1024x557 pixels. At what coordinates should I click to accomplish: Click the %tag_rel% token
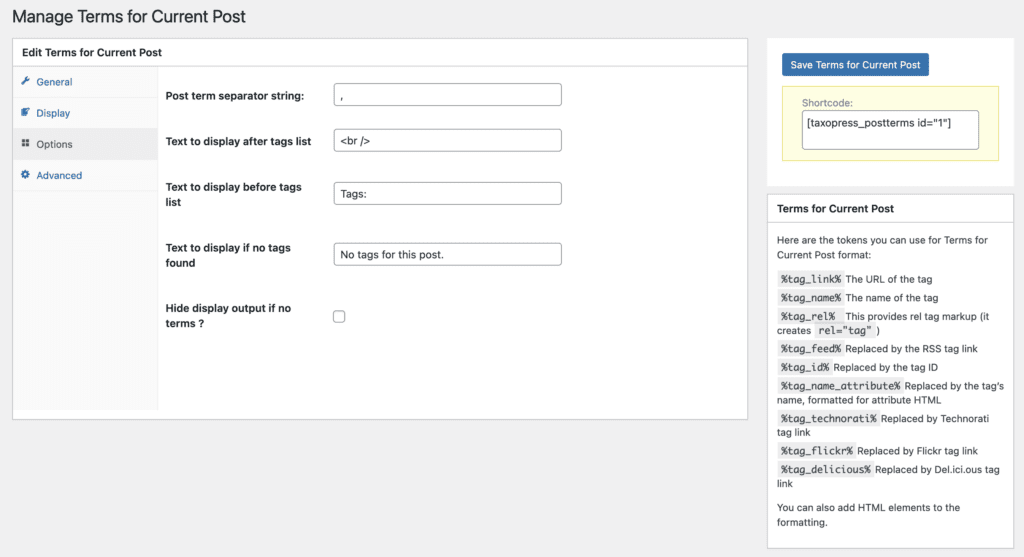(808, 316)
